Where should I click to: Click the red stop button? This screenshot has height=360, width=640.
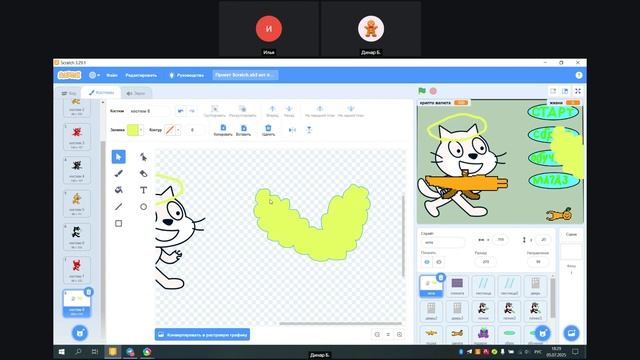click(433, 91)
